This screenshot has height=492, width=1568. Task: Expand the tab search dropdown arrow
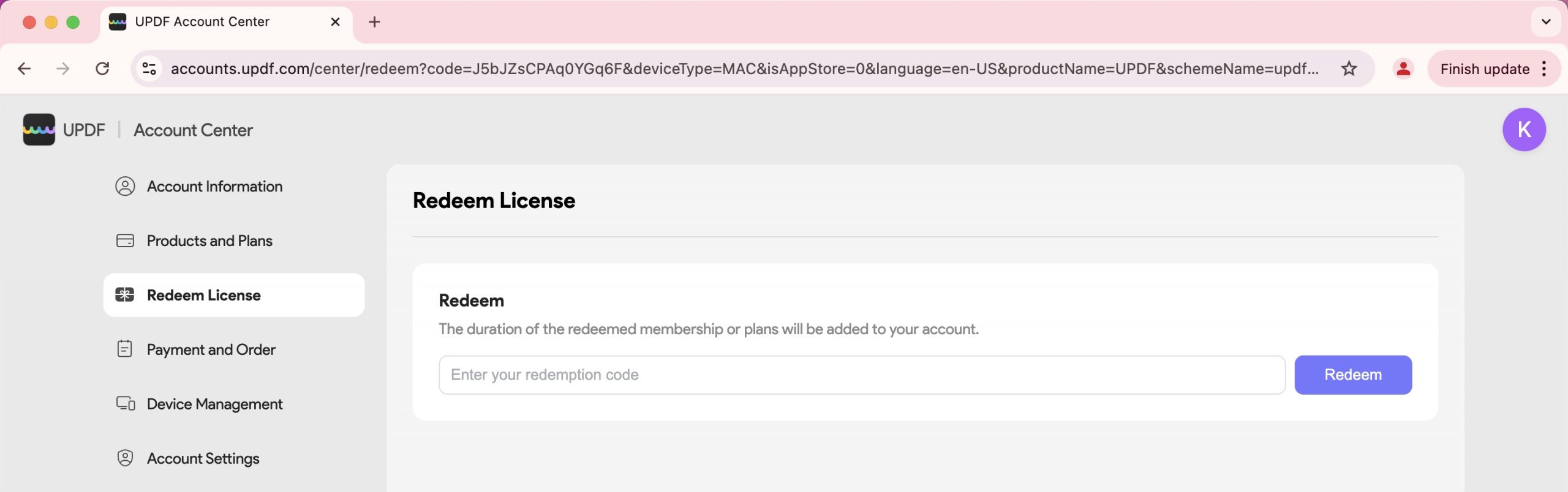1545,22
